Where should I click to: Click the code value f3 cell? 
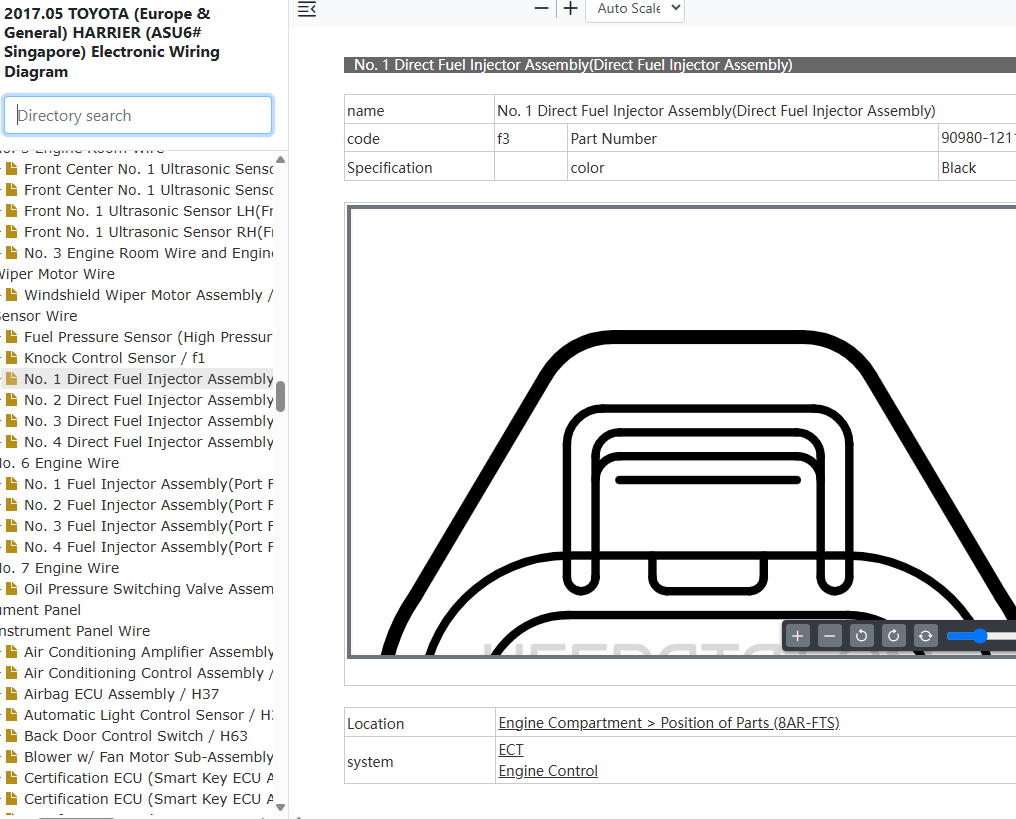(x=531, y=138)
